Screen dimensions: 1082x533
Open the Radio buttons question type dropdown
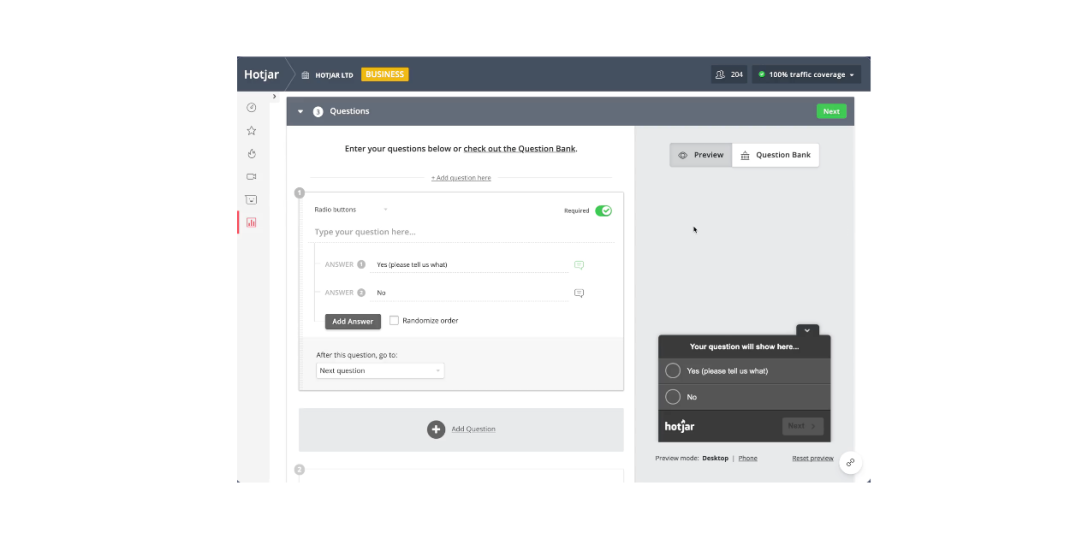351,209
